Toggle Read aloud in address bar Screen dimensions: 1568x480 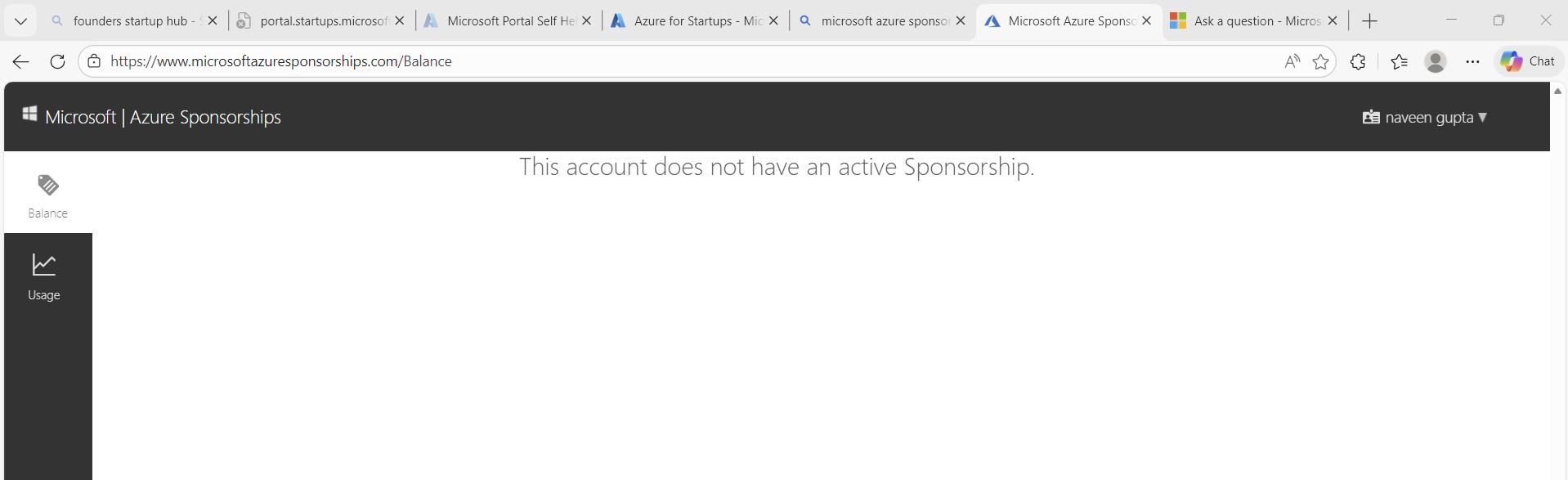[1292, 61]
